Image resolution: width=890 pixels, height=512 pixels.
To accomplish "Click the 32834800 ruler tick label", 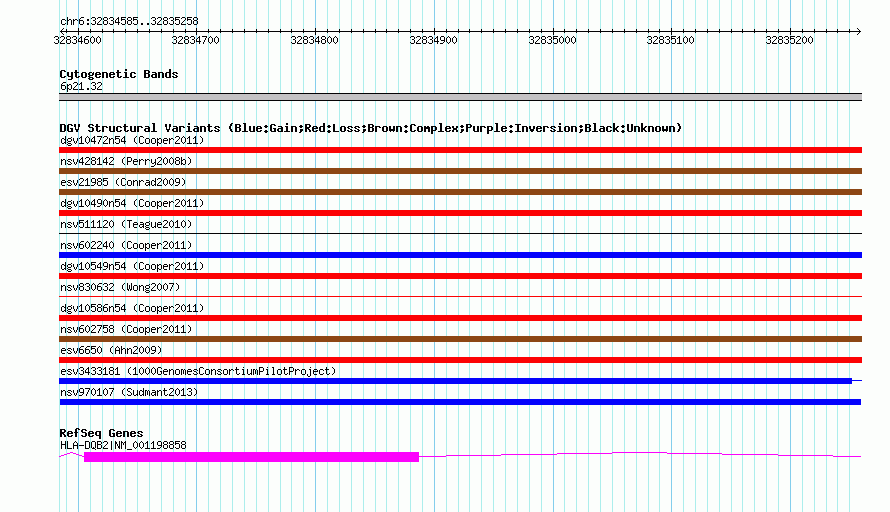I will [314, 40].
